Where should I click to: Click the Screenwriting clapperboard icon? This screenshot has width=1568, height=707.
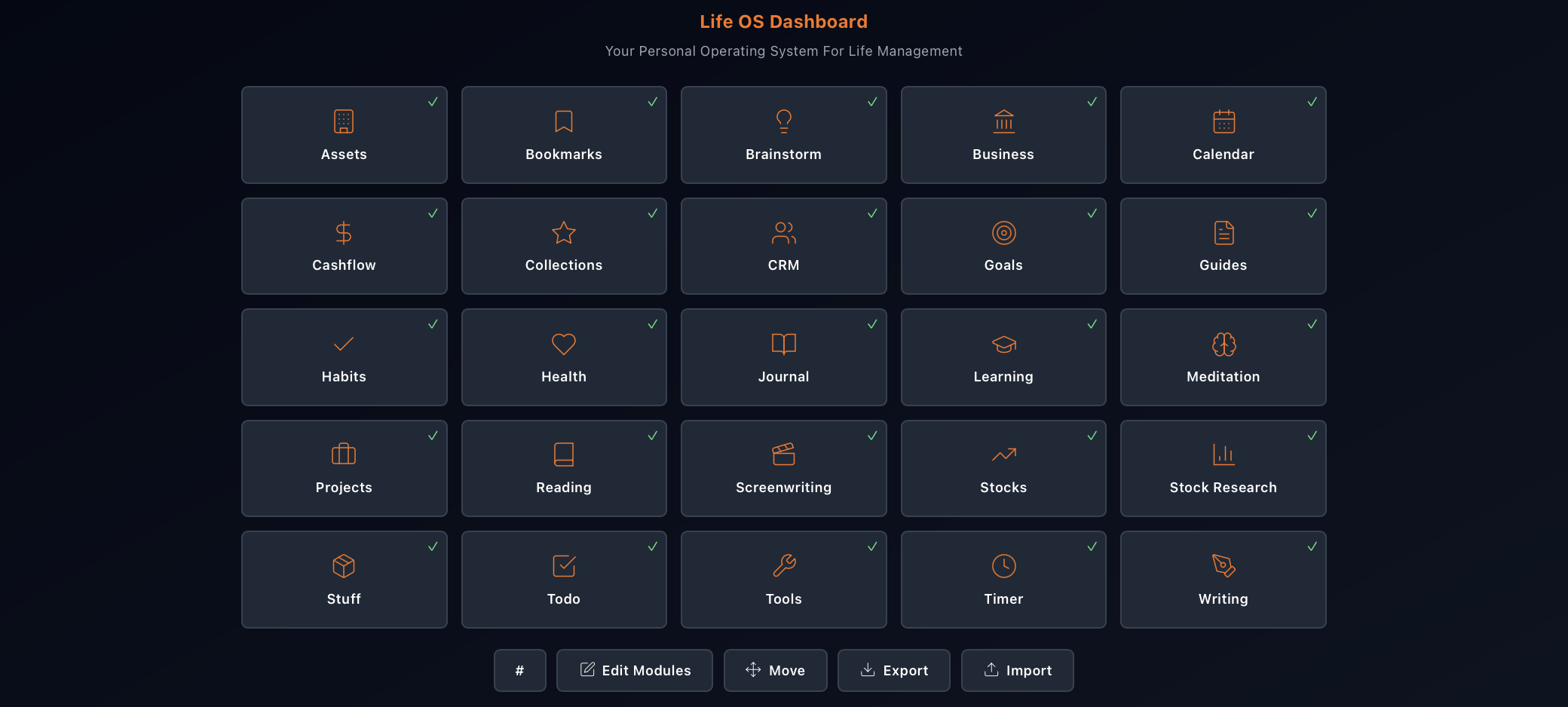[x=784, y=454]
